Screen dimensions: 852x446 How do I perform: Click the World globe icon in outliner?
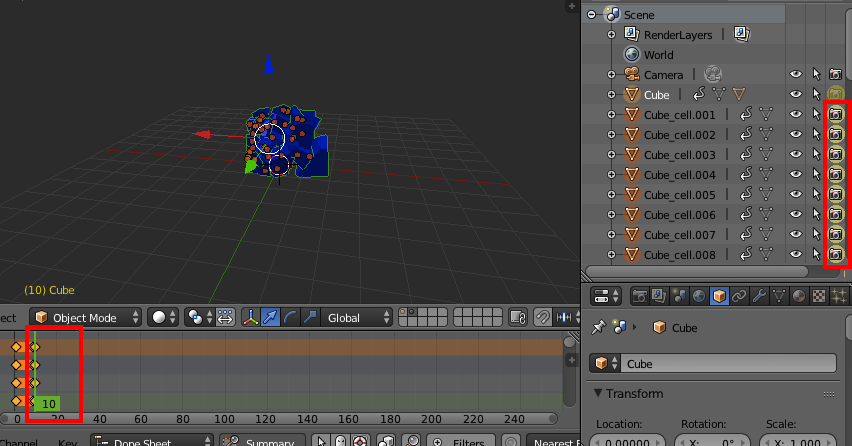pos(631,54)
